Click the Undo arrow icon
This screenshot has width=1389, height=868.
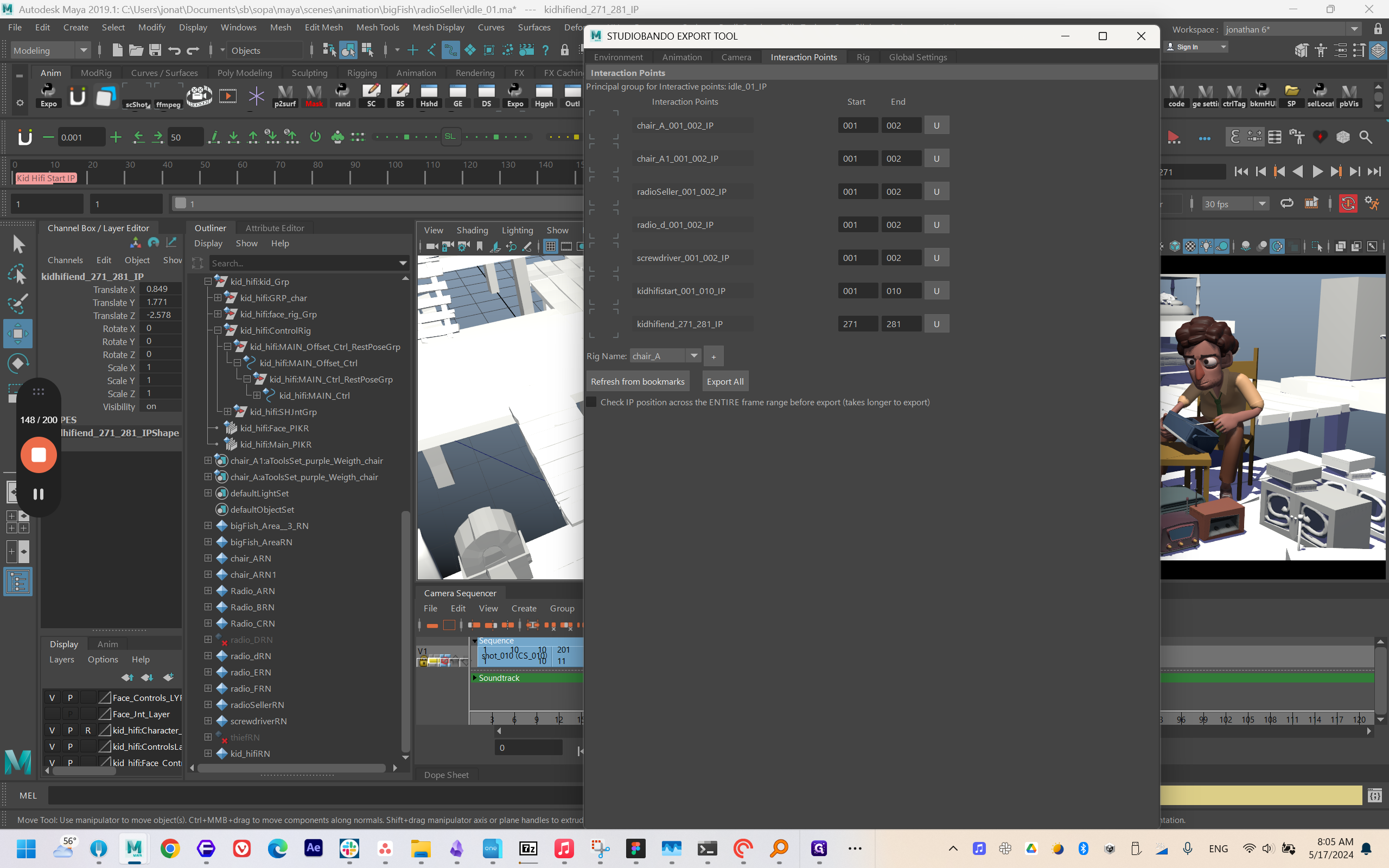pyautogui.click(x=175, y=50)
